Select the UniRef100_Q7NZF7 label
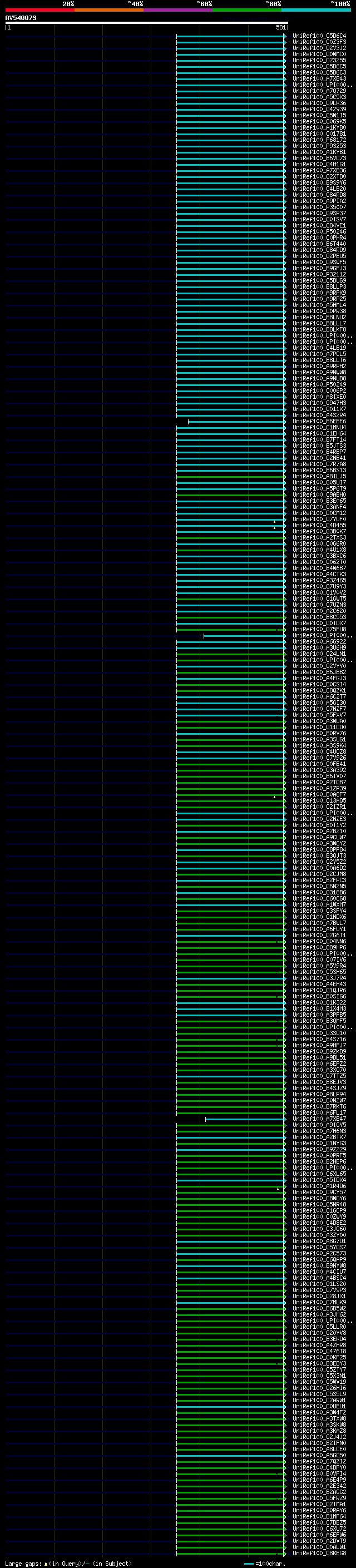Screen dimensions: 356x1568 319,709
